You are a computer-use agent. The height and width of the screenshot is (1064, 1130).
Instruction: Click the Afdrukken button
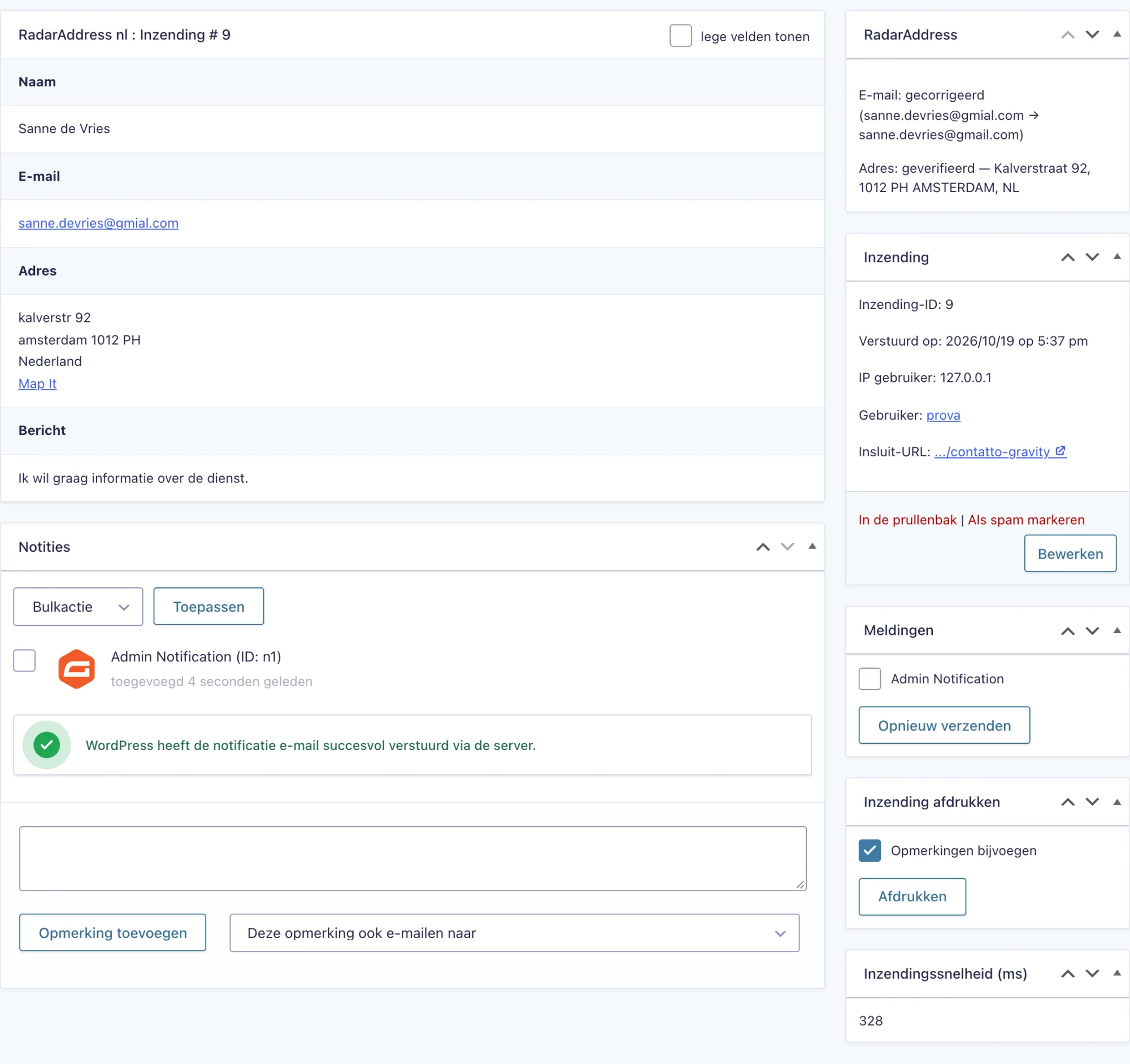pos(912,896)
